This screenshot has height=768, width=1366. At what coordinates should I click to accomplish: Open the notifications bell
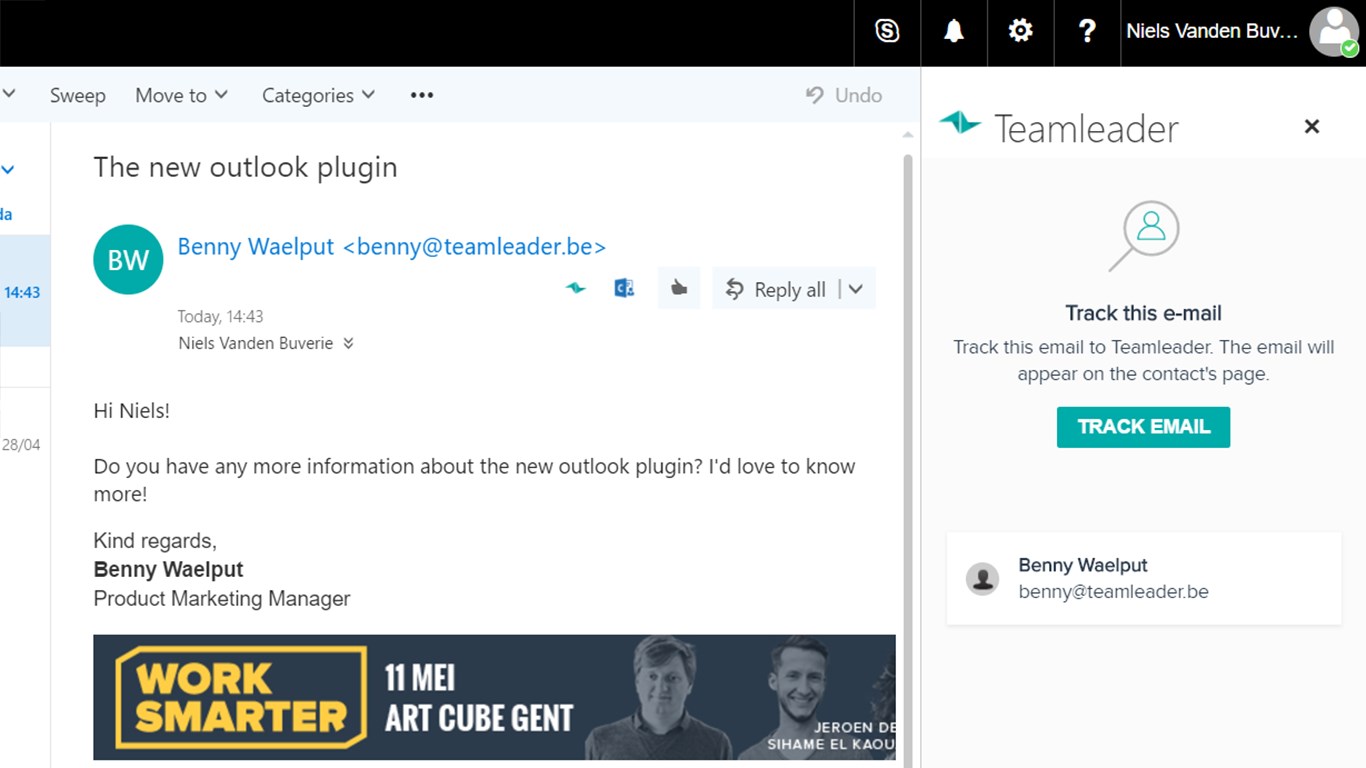tap(954, 31)
